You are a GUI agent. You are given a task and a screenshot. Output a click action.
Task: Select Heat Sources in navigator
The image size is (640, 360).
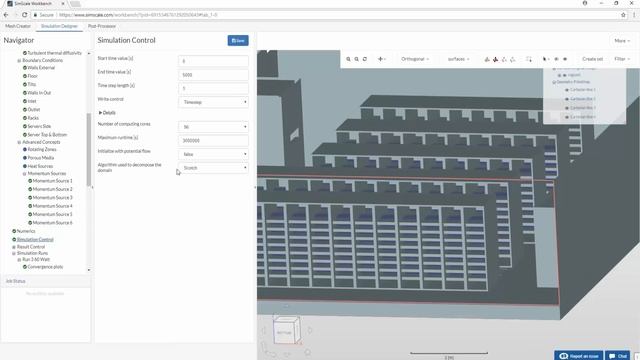pyautogui.click(x=40, y=166)
